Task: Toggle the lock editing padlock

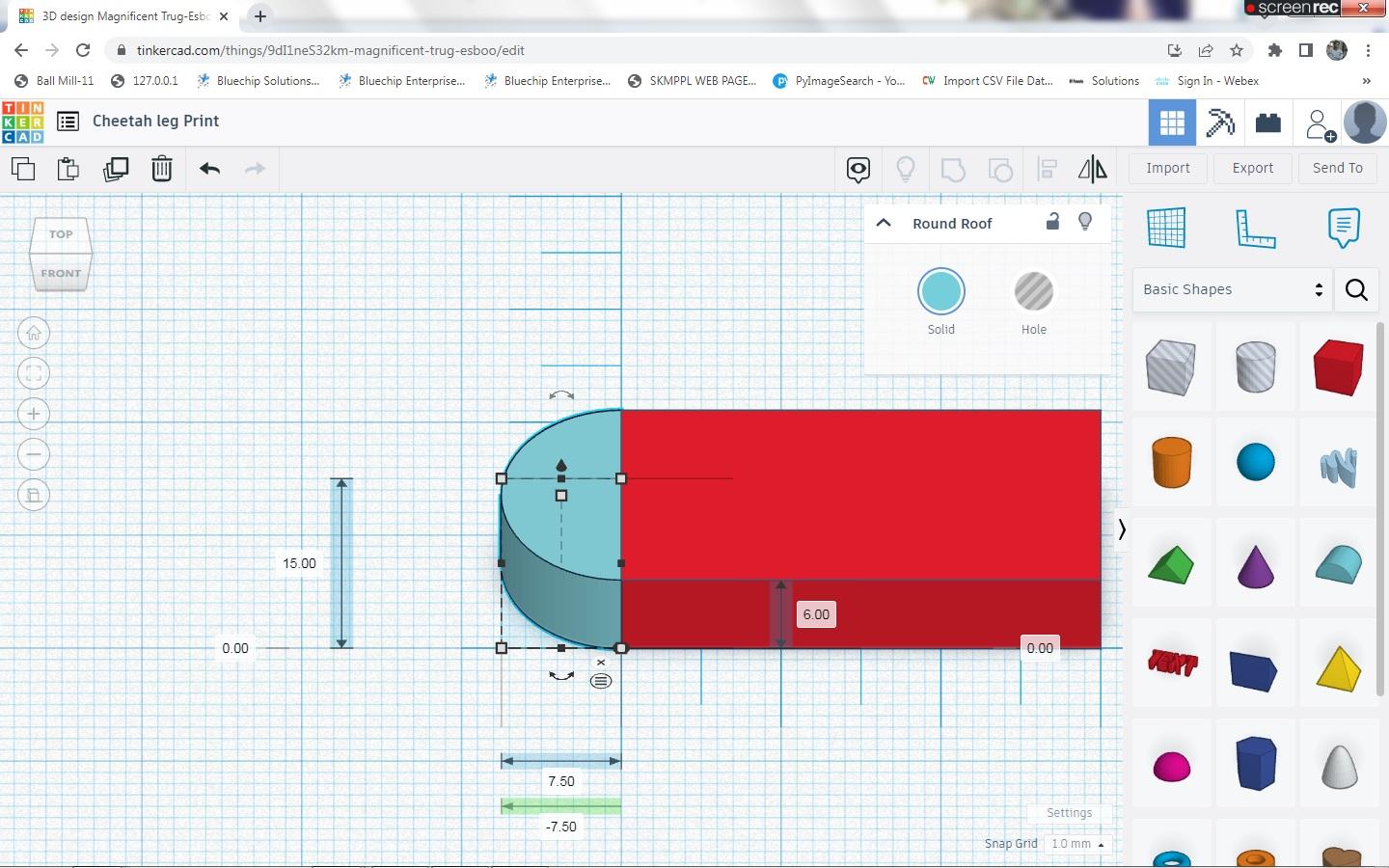Action: [x=1052, y=222]
